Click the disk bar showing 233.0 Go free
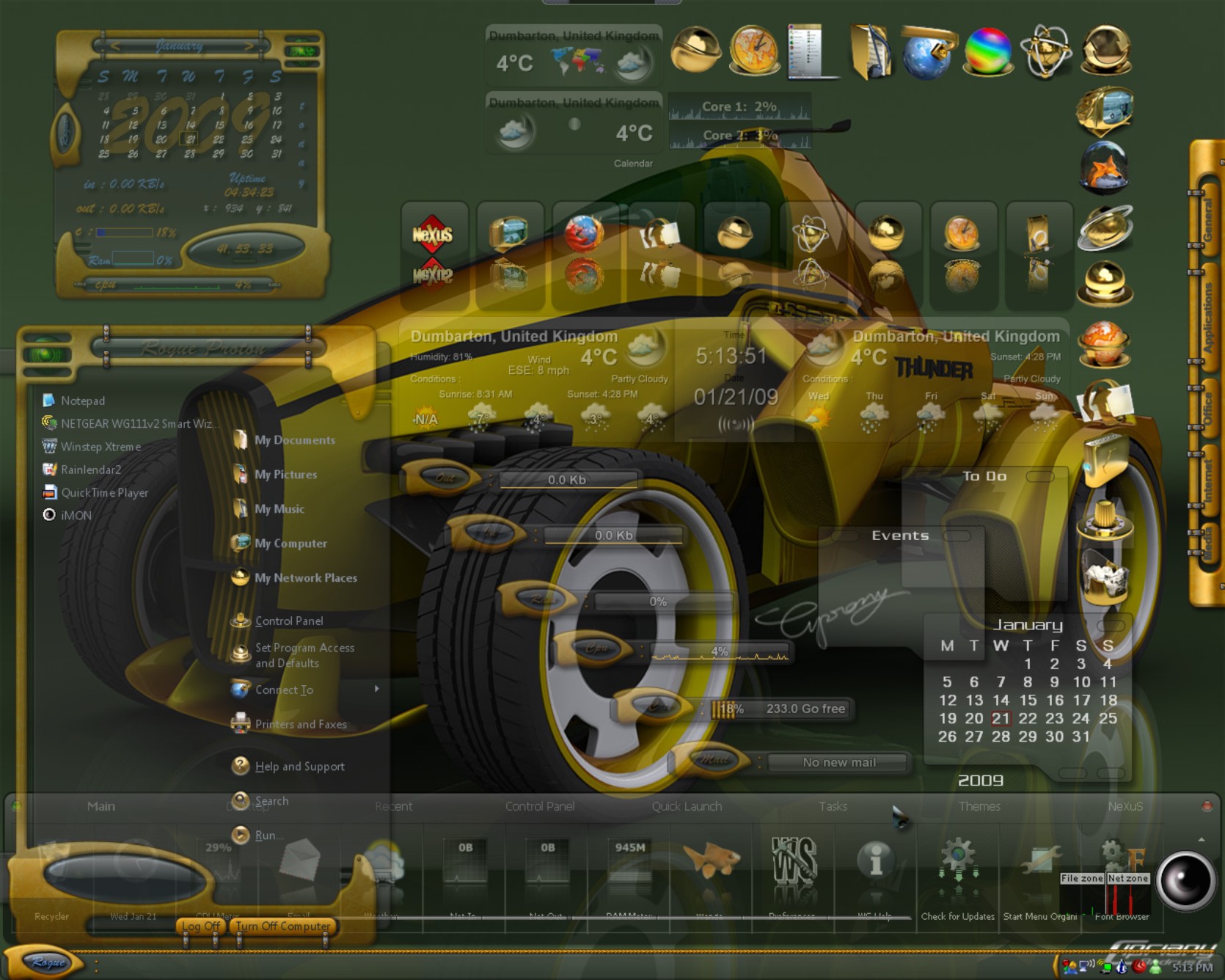This screenshot has width=1225, height=980. 779,709
